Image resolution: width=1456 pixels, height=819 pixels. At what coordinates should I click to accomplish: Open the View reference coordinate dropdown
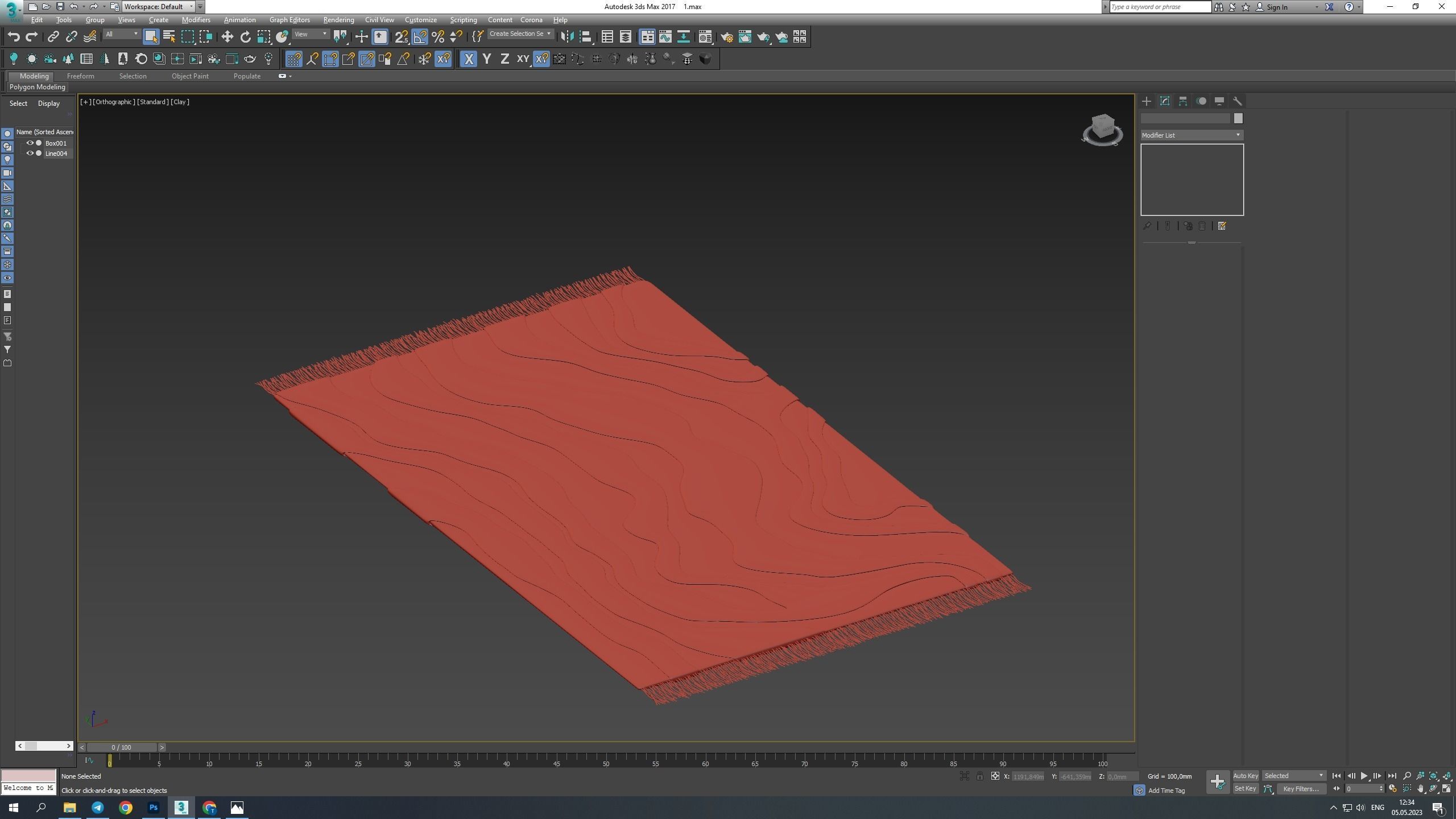[x=311, y=34]
